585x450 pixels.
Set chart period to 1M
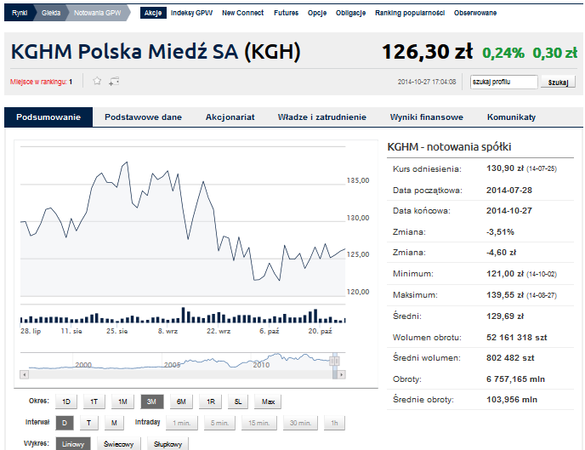[123, 401]
